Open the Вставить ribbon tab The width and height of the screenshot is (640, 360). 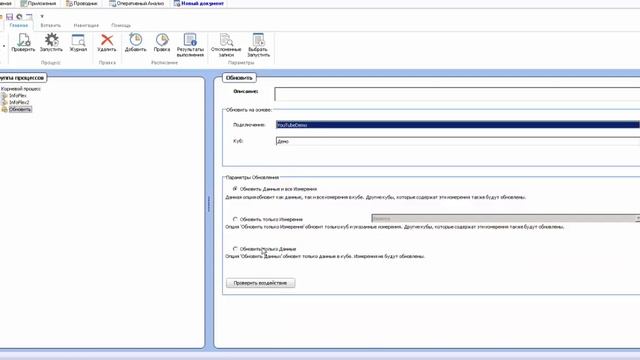pyautogui.click(x=51, y=25)
